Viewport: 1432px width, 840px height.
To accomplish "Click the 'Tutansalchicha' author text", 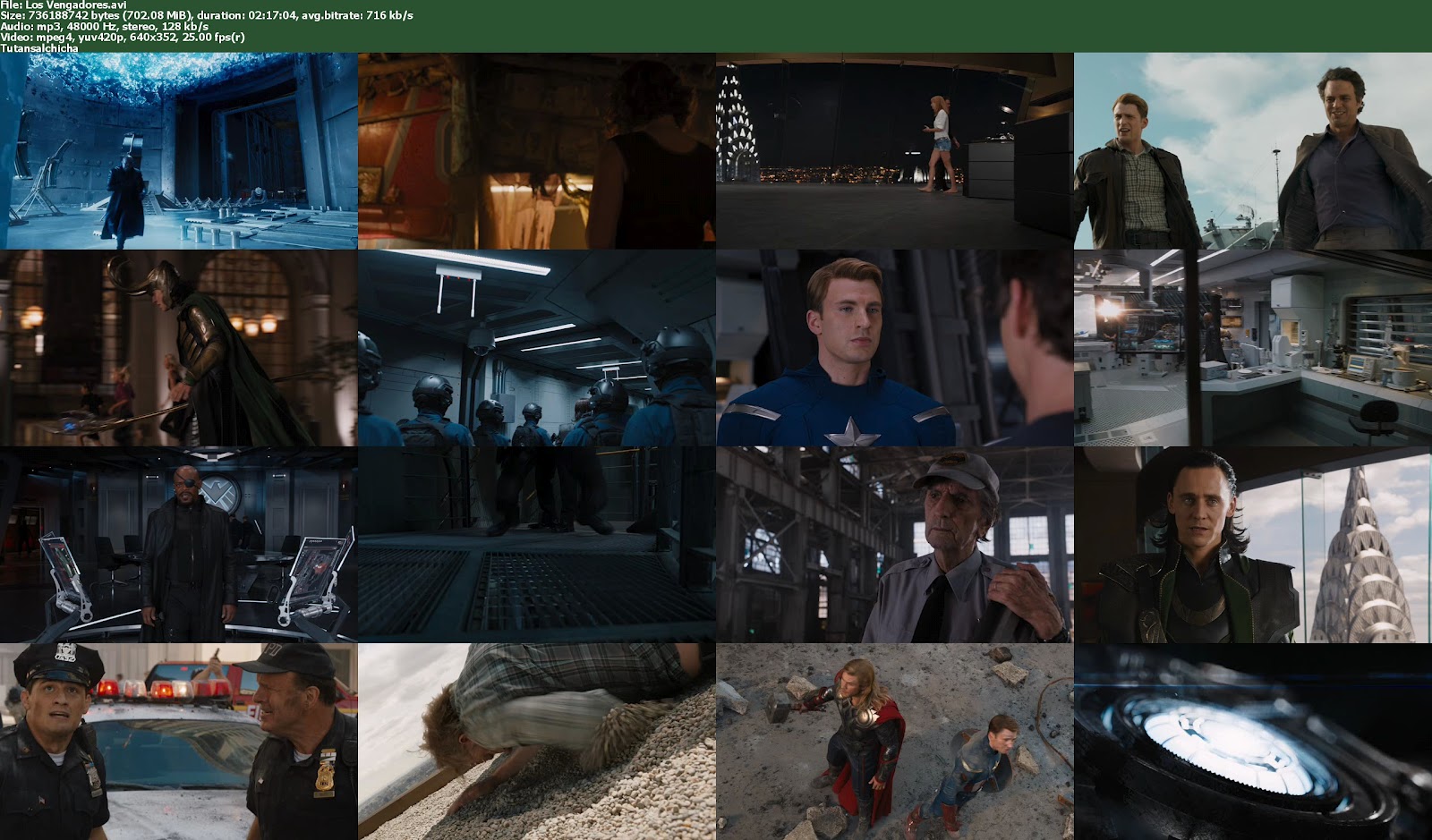I will point(39,47).
